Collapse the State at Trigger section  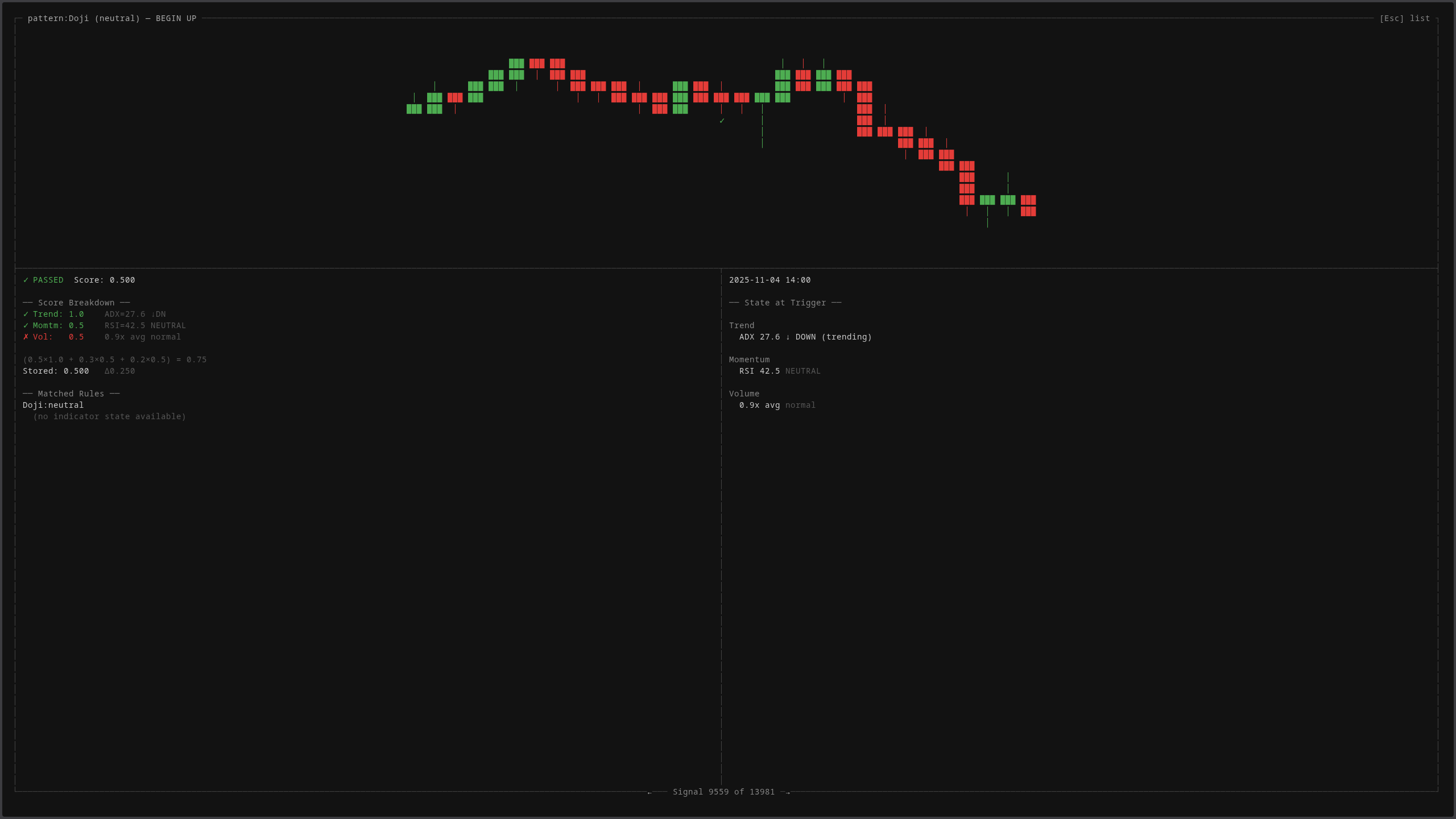[x=785, y=303]
